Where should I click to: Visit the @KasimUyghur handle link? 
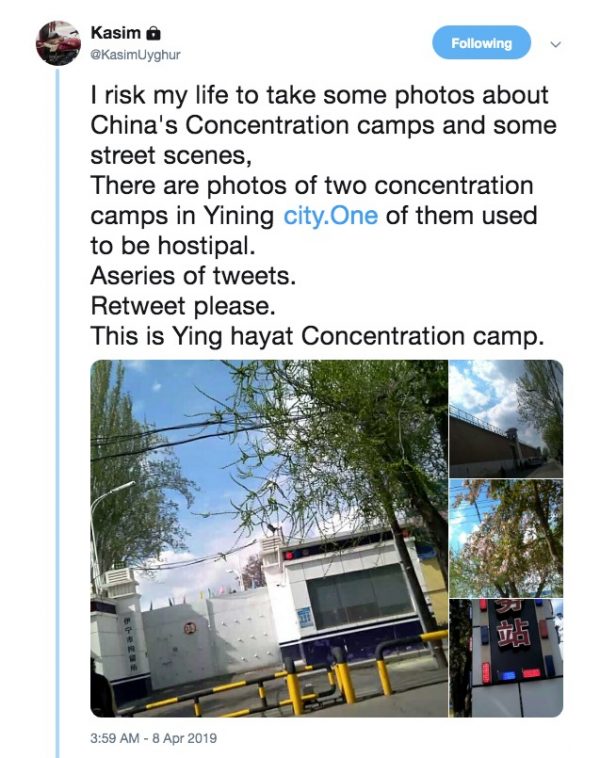pyautogui.click(x=135, y=55)
